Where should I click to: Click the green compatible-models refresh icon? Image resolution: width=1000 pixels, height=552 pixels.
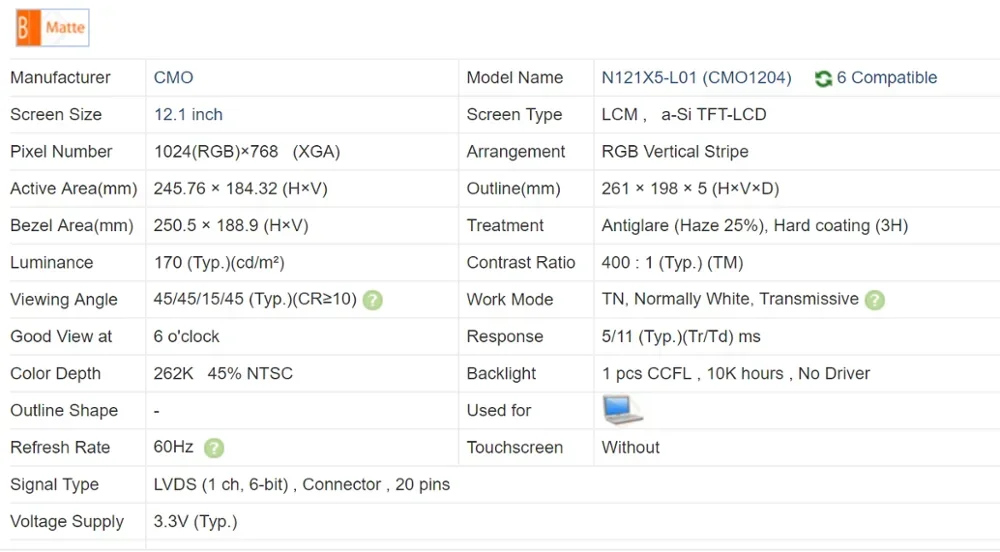[x=823, y=78]
